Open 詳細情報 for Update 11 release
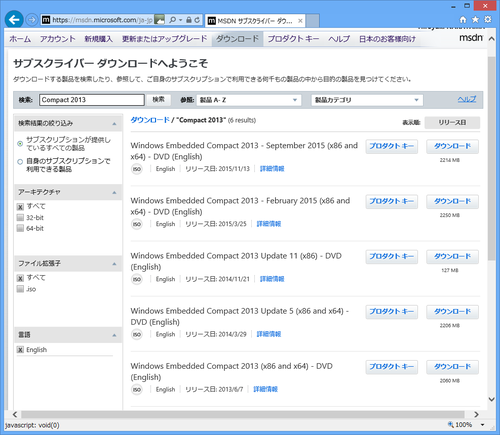Image resolution: width=500 pixels, height=435 pixels. [272, 279]
